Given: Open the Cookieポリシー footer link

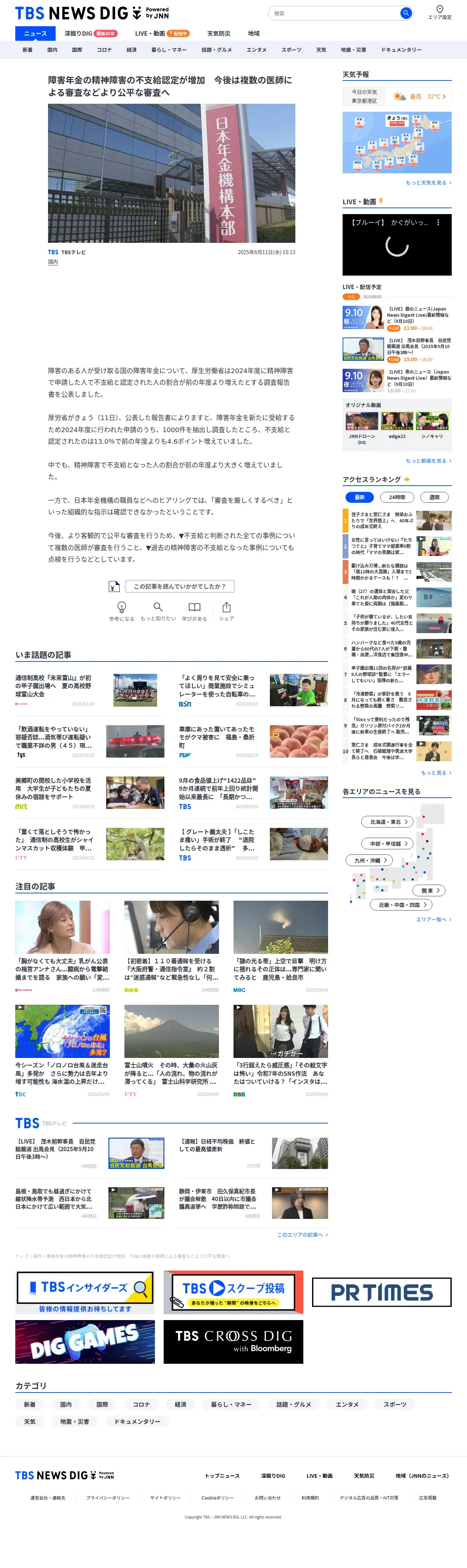Looking at the screenshot, I should tap(218, 1497).
